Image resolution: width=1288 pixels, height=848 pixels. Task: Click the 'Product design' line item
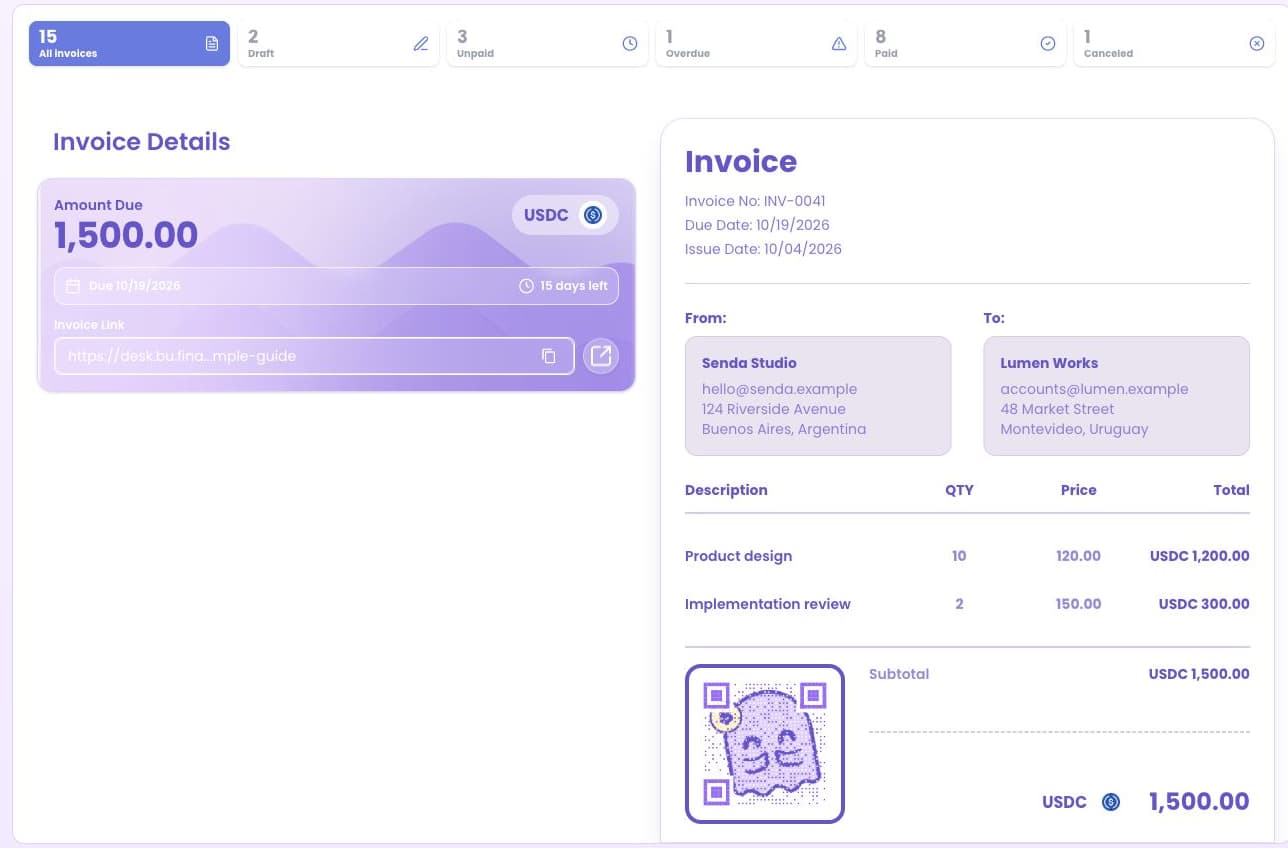(738, 556)
